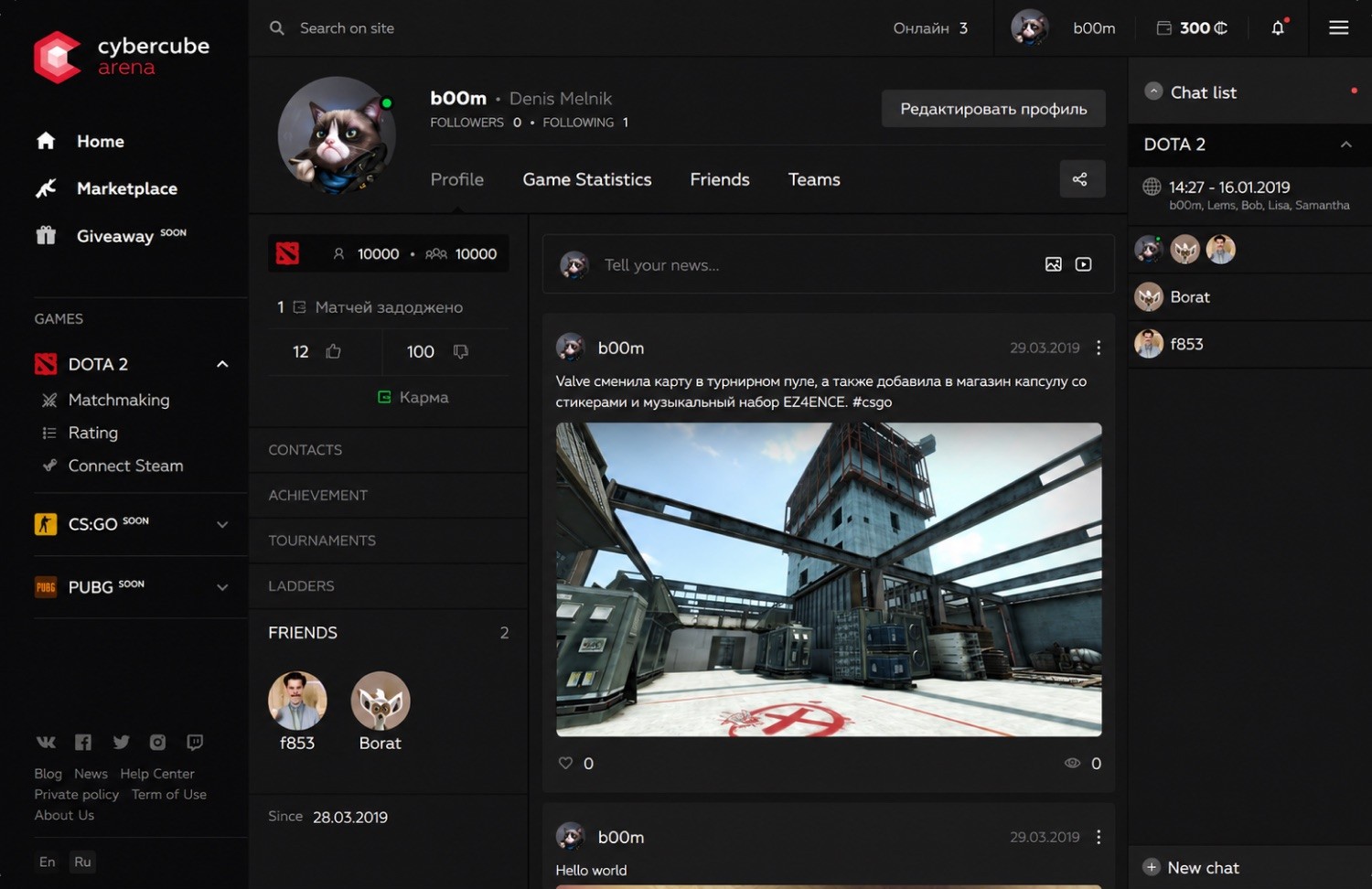Image resolution: width=1372 pixels, height=889 pixels.
Task: Attach an image to your news post
Action: coord(1054,264)
